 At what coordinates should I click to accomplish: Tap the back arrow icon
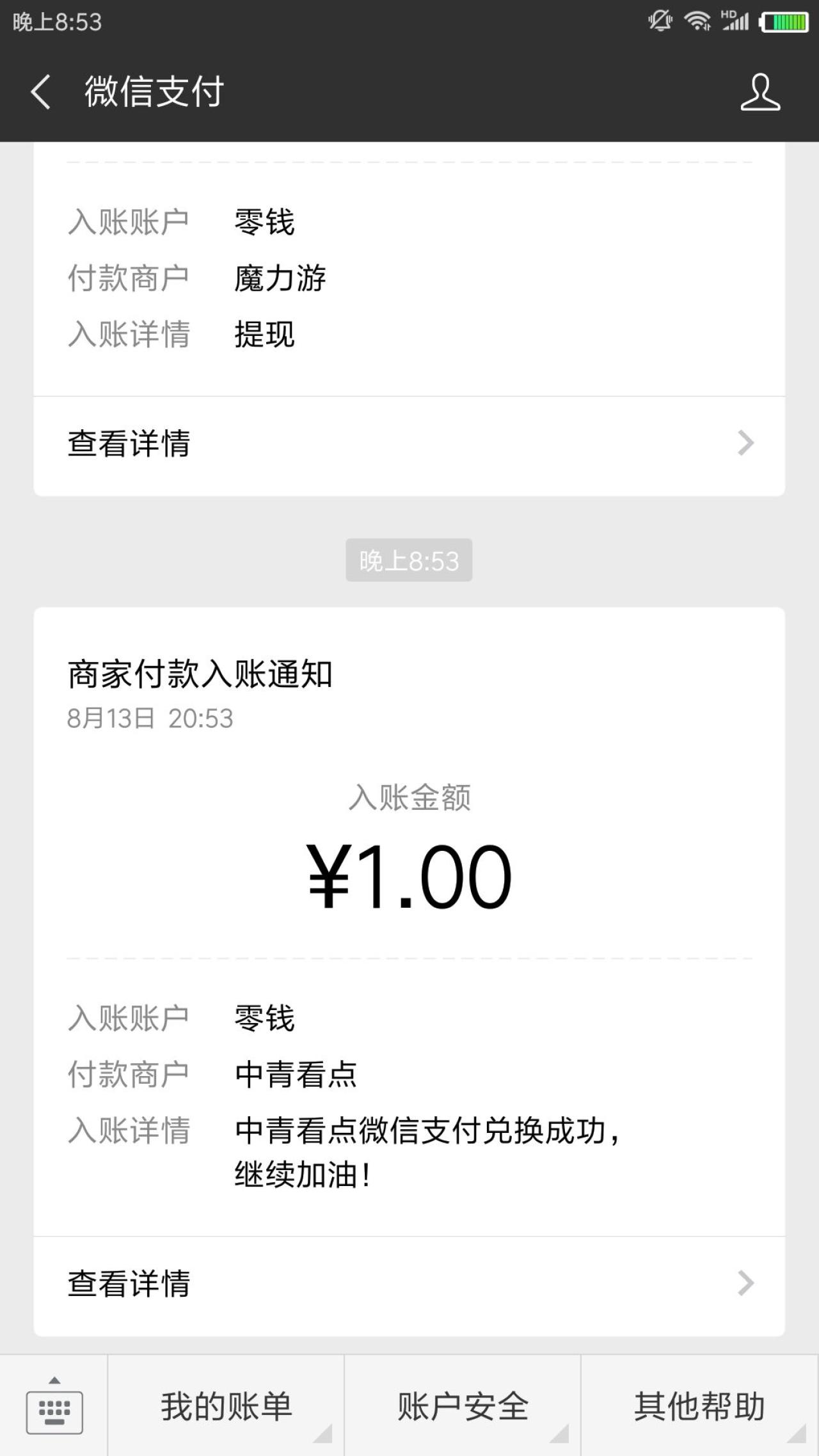click(x=40, y=92)
